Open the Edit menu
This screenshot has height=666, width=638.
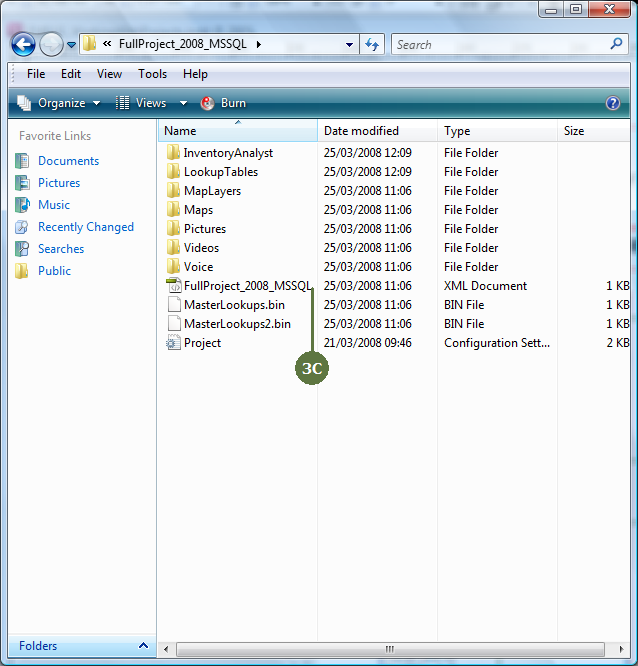point(71,74)
